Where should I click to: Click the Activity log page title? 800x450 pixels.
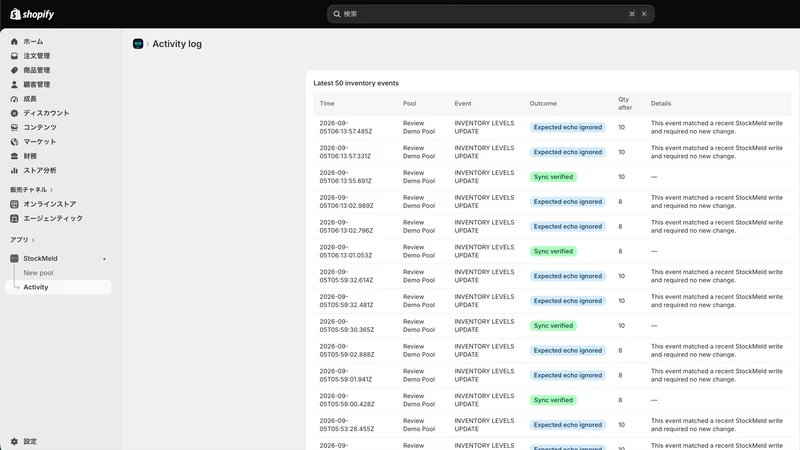(x=177, y=44)
